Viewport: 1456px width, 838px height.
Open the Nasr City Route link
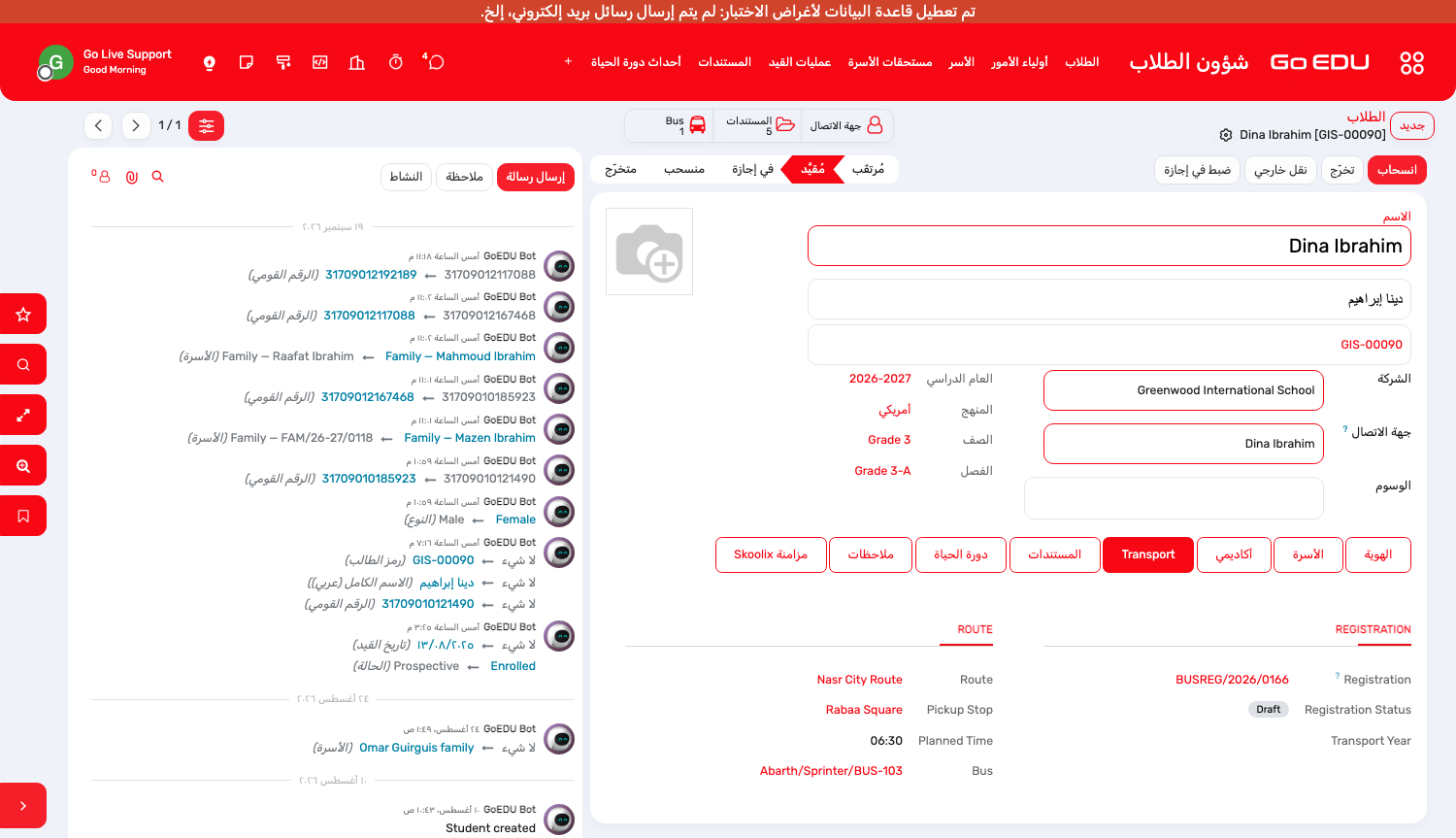(x=860, y=680)
